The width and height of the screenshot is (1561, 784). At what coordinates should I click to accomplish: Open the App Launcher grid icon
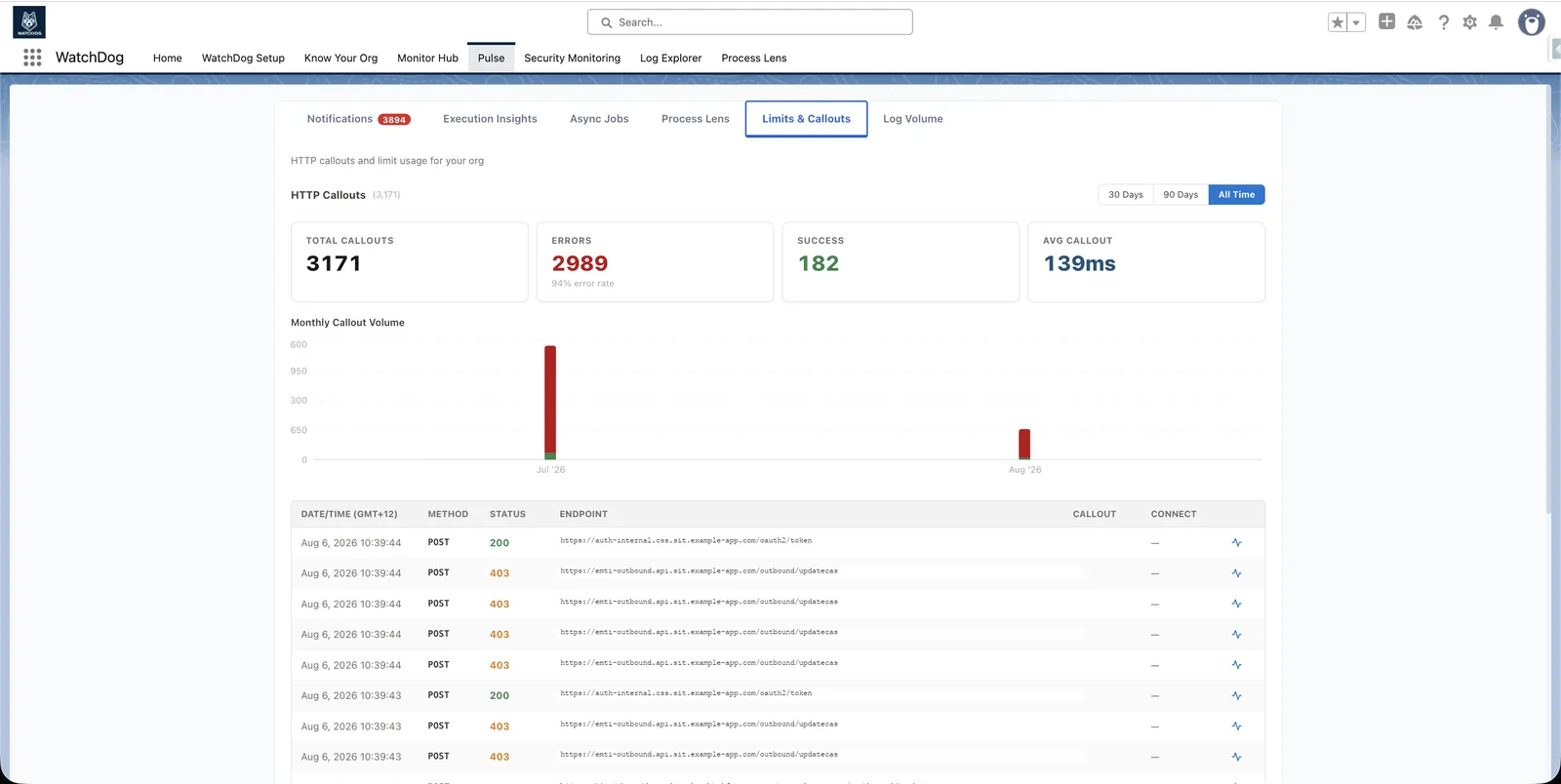[32, 58]
